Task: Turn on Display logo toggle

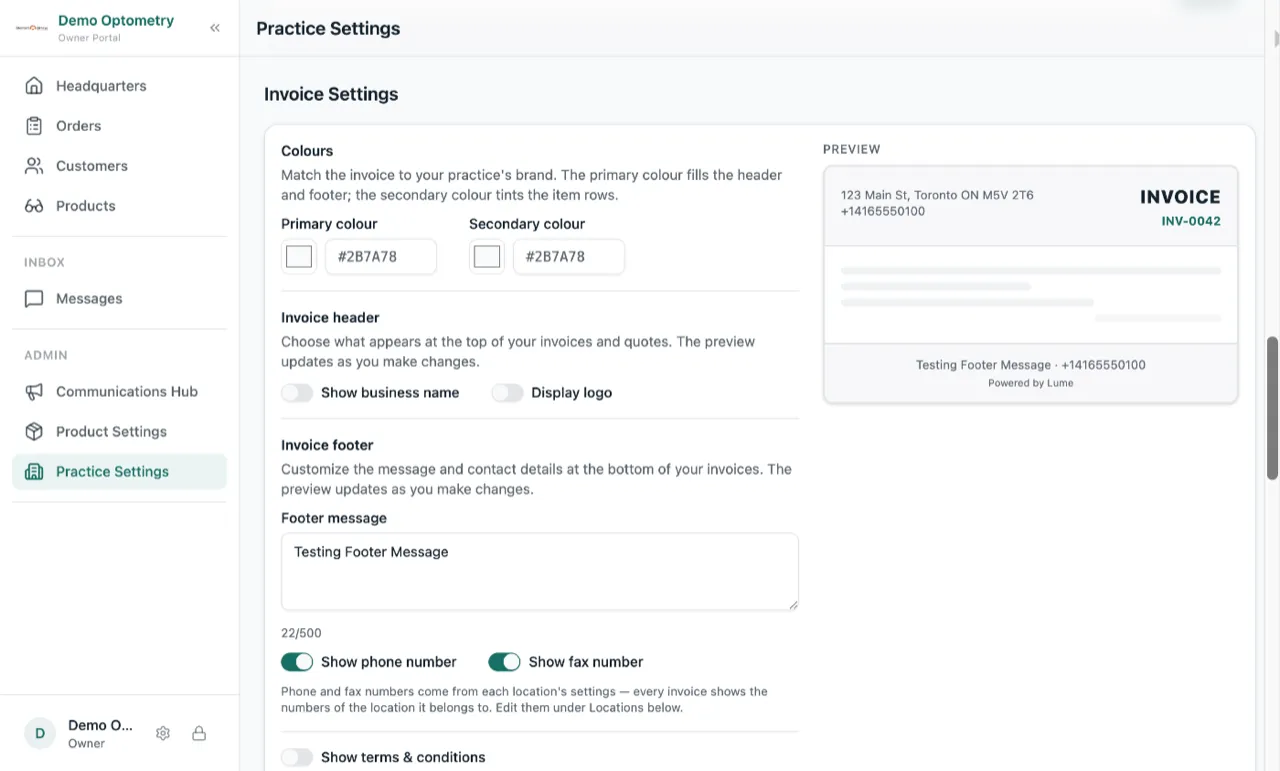Action: click(x=507, y=393)
